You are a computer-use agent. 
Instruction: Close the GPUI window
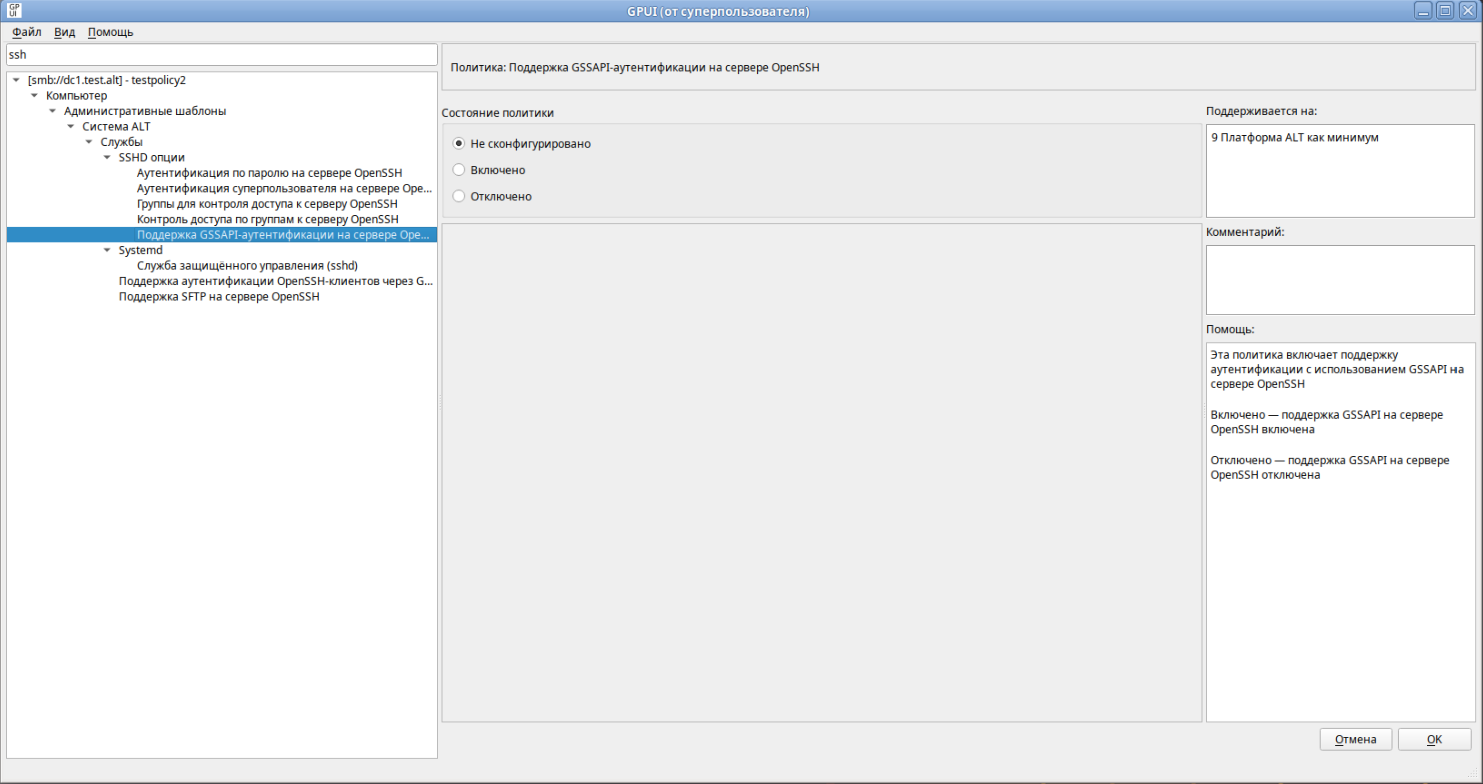pos(1467,11)
